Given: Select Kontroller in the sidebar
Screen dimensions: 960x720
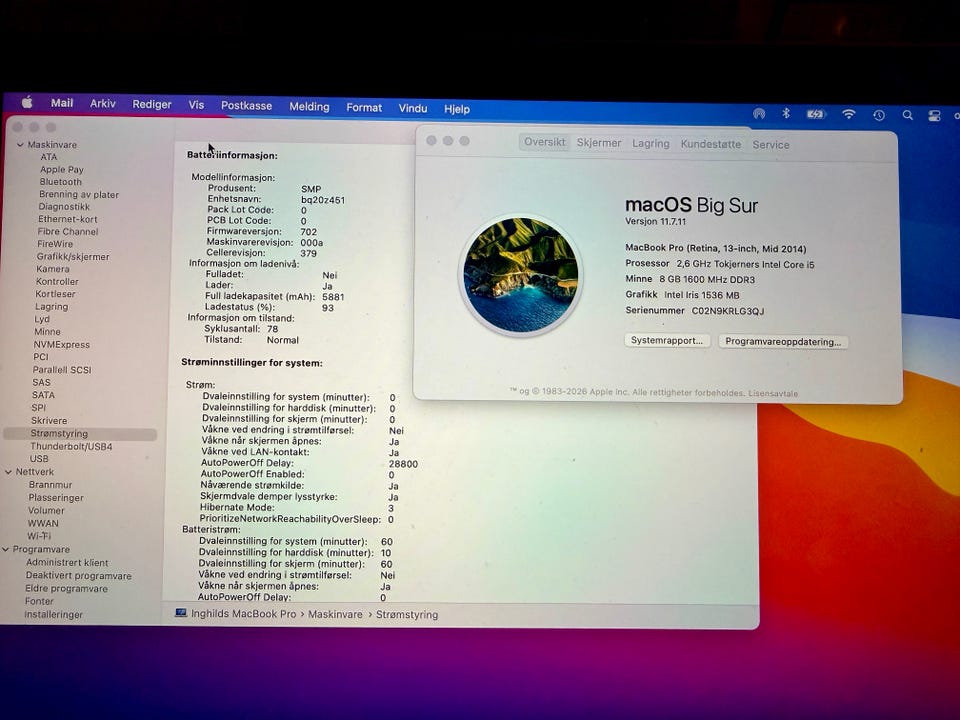Looking at the screenshot, I should click(x=57, y=282).
